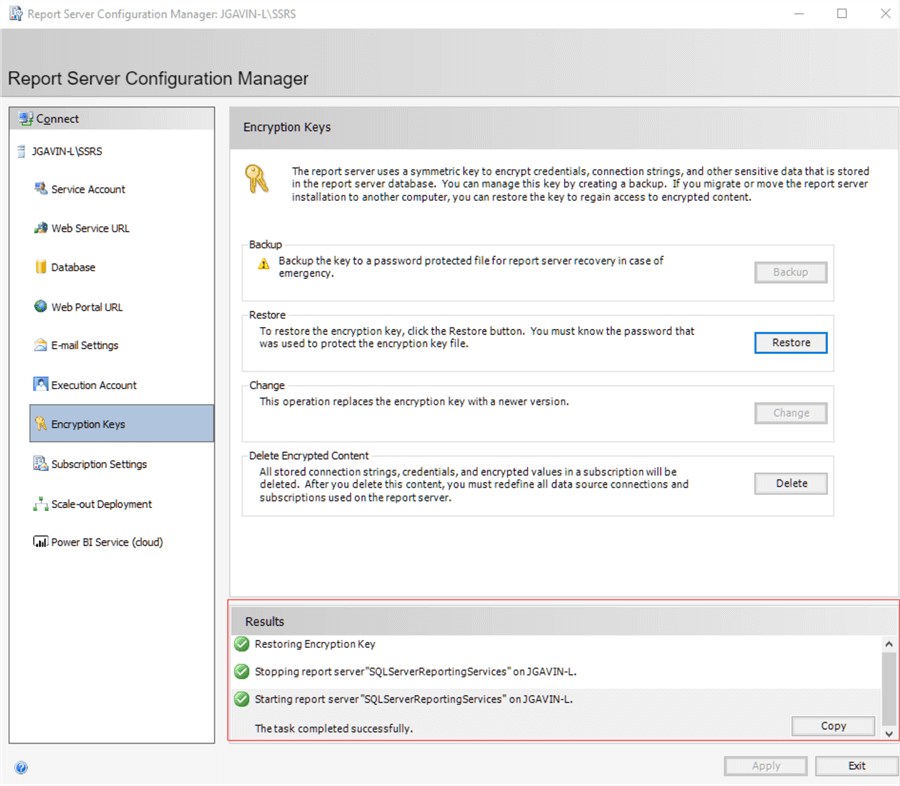Open Scale-out Deployment page
The height and width of the screenshot is (786, 900).
pyautogui.click(x=102, y=504)
